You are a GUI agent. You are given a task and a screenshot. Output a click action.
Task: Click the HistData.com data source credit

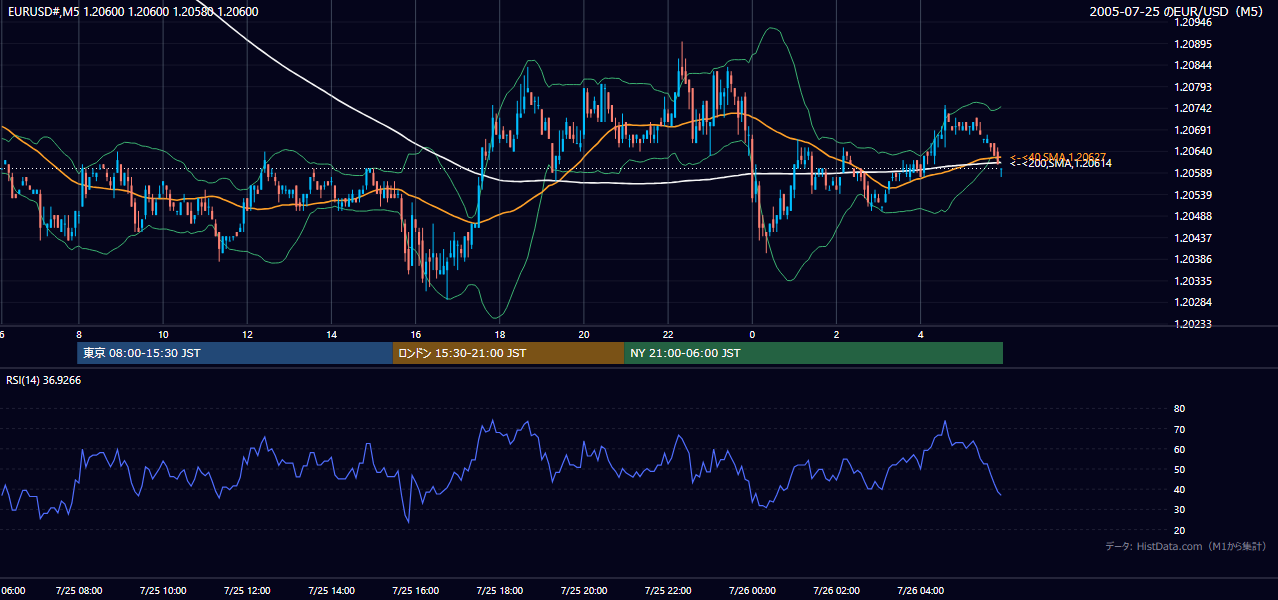tap(1186, 546)
